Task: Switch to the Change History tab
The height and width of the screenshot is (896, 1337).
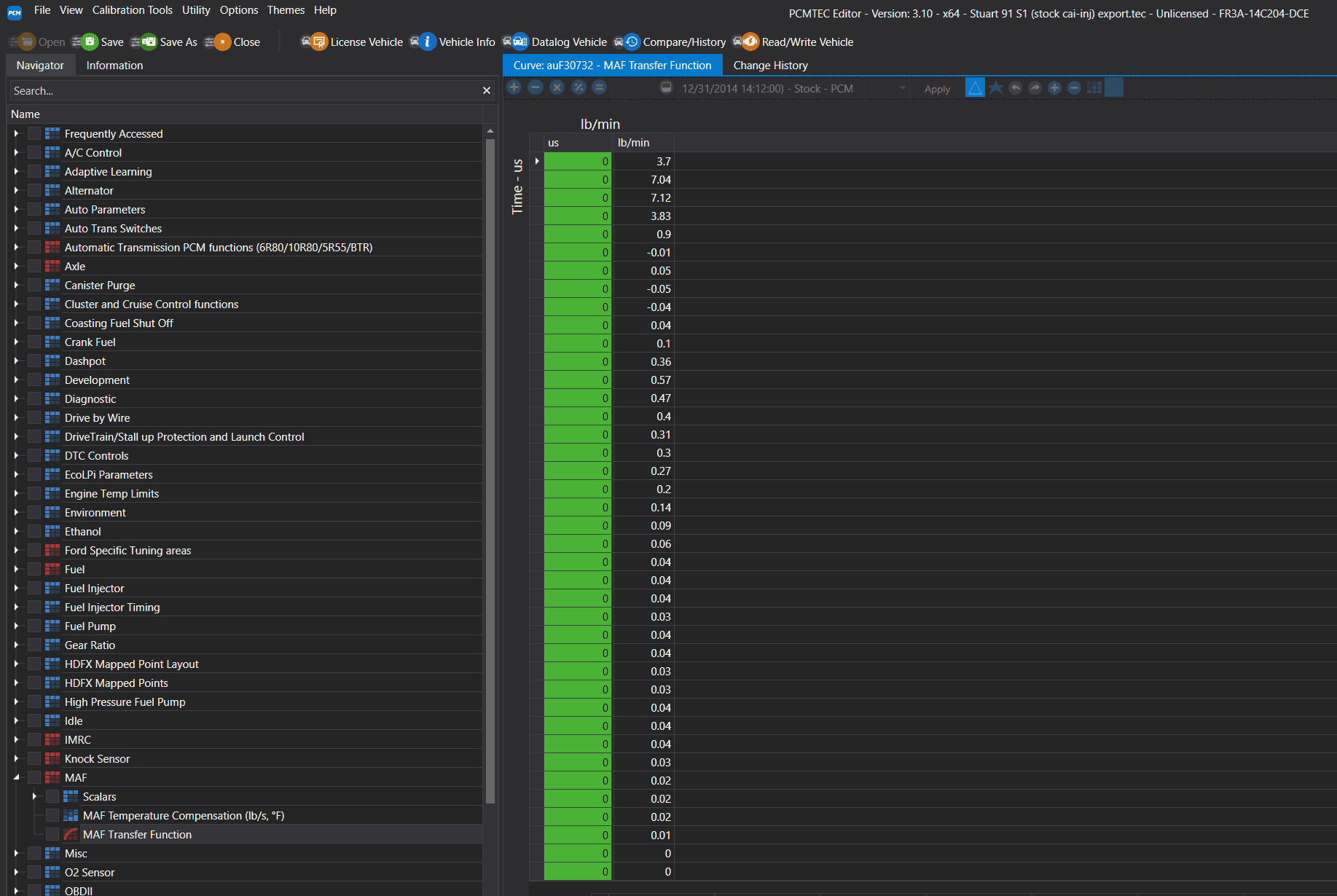Action: coord(770,65)
